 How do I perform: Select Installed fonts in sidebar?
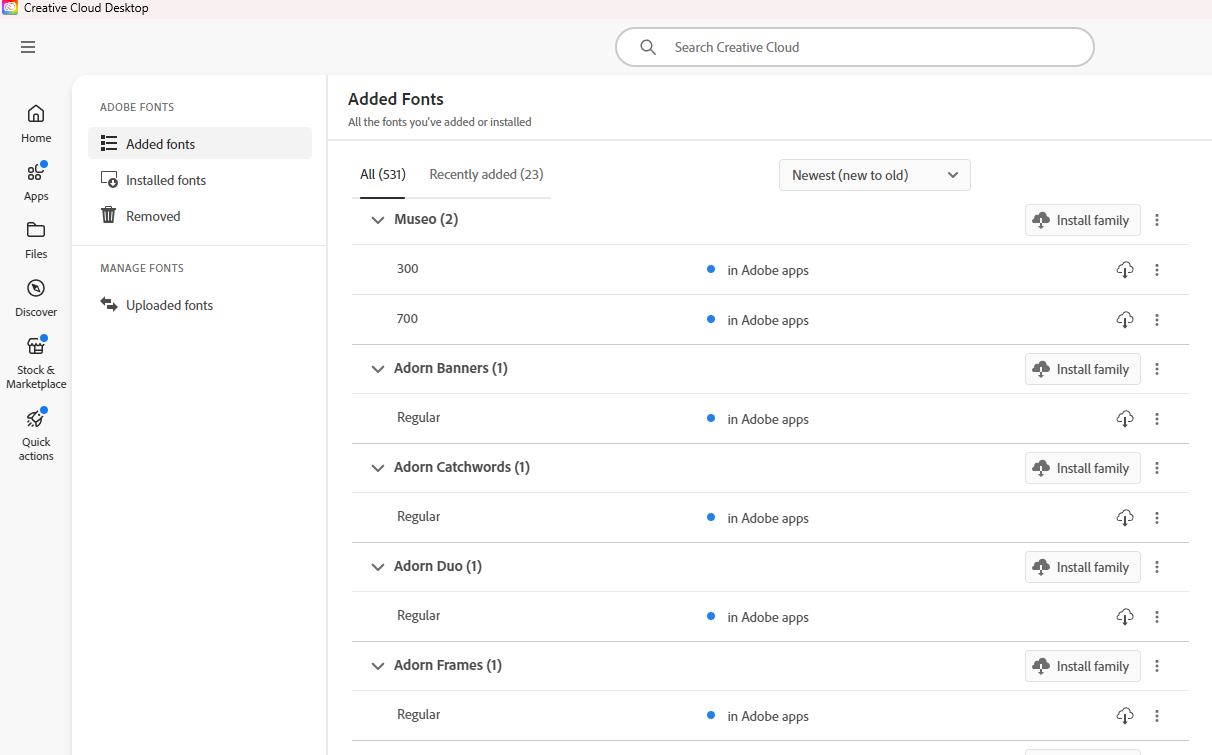point(166,180)
